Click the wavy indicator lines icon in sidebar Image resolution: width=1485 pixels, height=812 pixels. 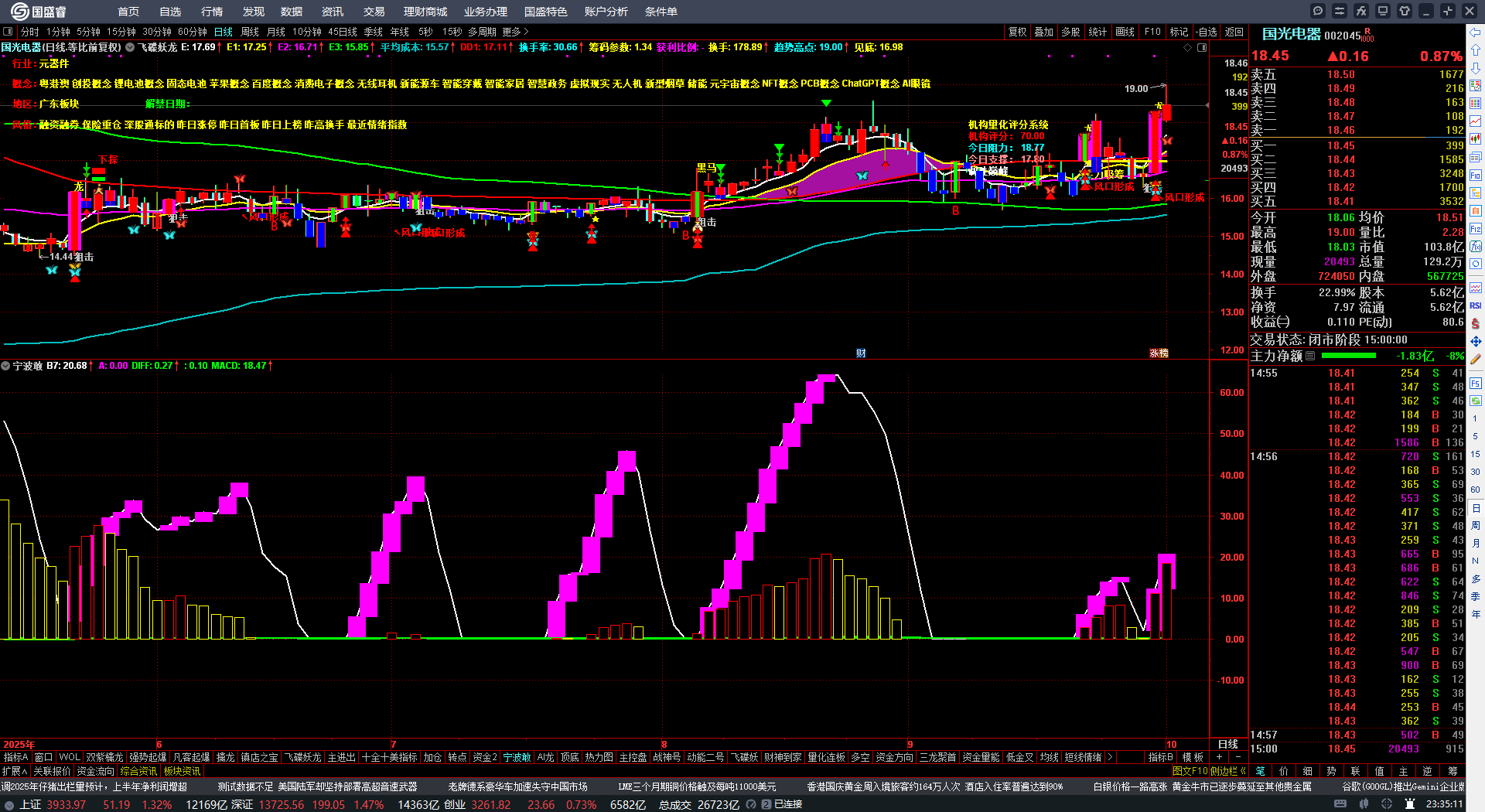pos(1476,288)
